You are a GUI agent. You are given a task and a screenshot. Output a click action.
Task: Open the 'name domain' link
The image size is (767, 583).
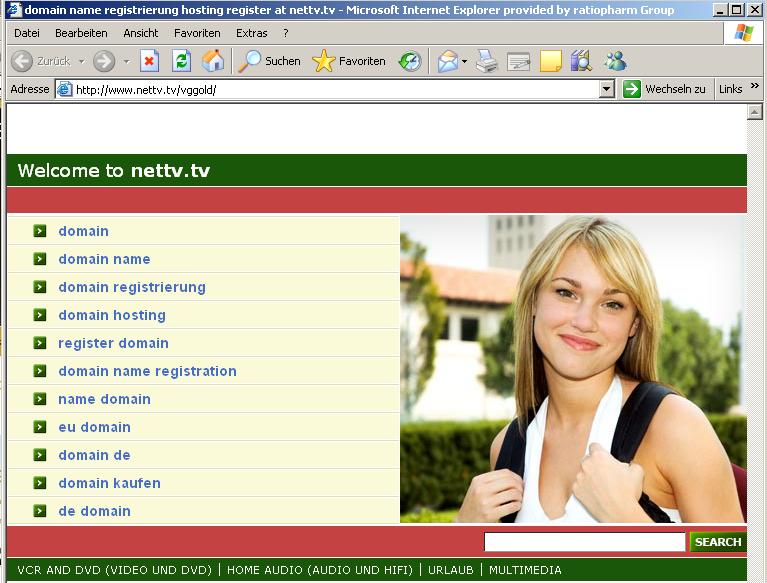coord(105,399)
